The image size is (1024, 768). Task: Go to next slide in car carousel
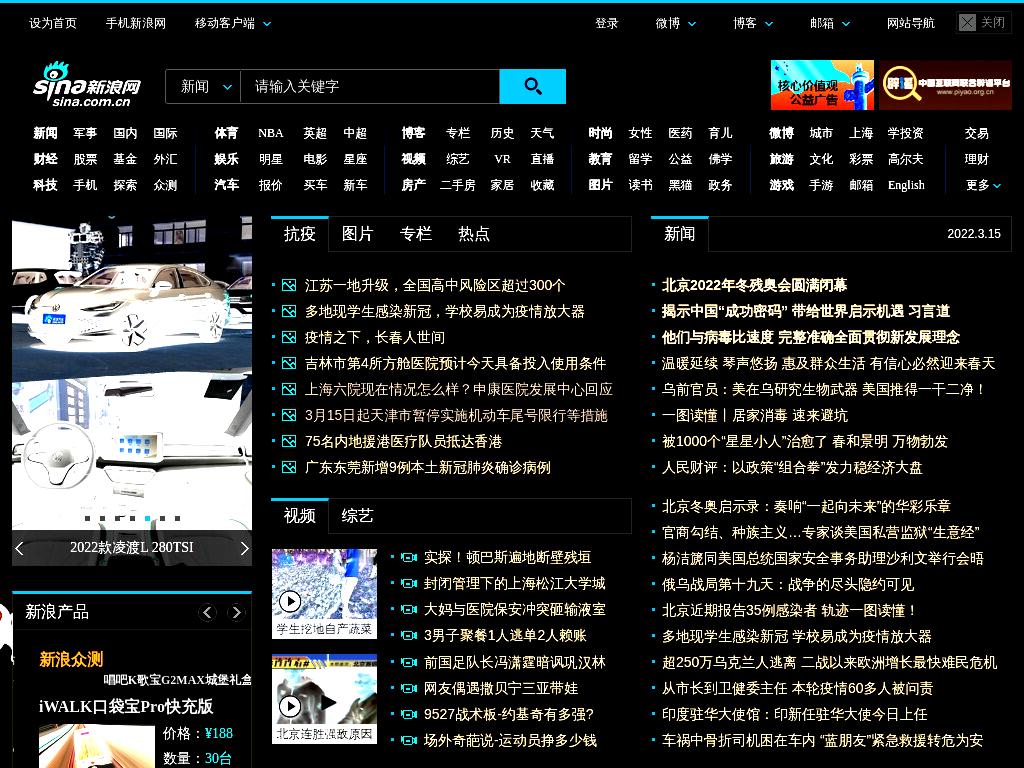tap(244, 549)
